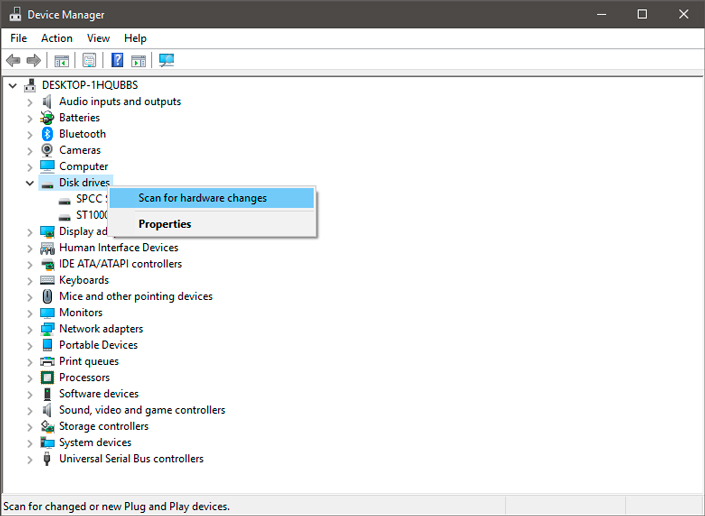Select the Monitors tree item
Viewport: 705px width, 516px height.
81,312
